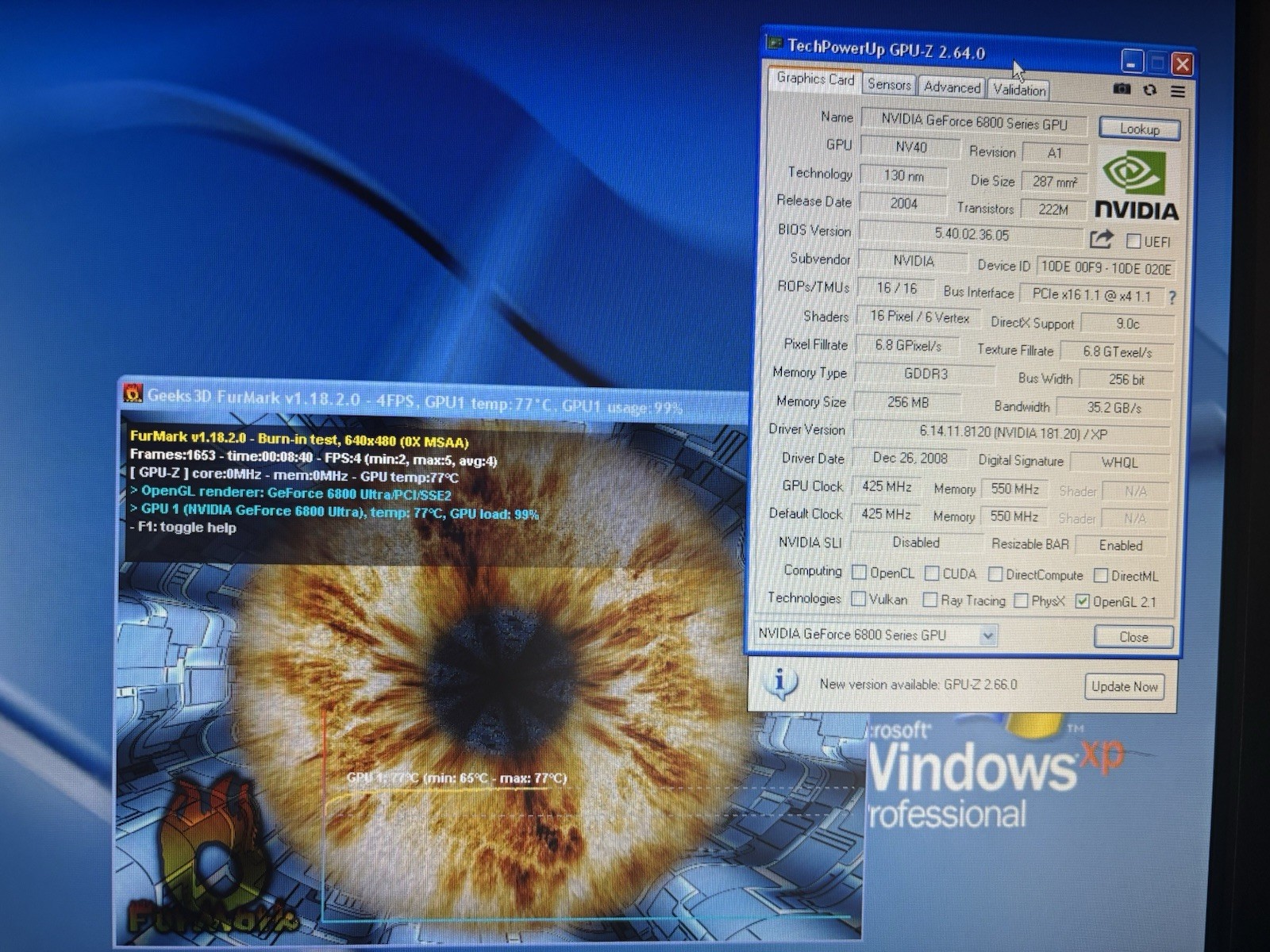The image size is (1270, 952).
Task: Click the FurMark OpenGL renderer text line
Action: coord(291,493)
